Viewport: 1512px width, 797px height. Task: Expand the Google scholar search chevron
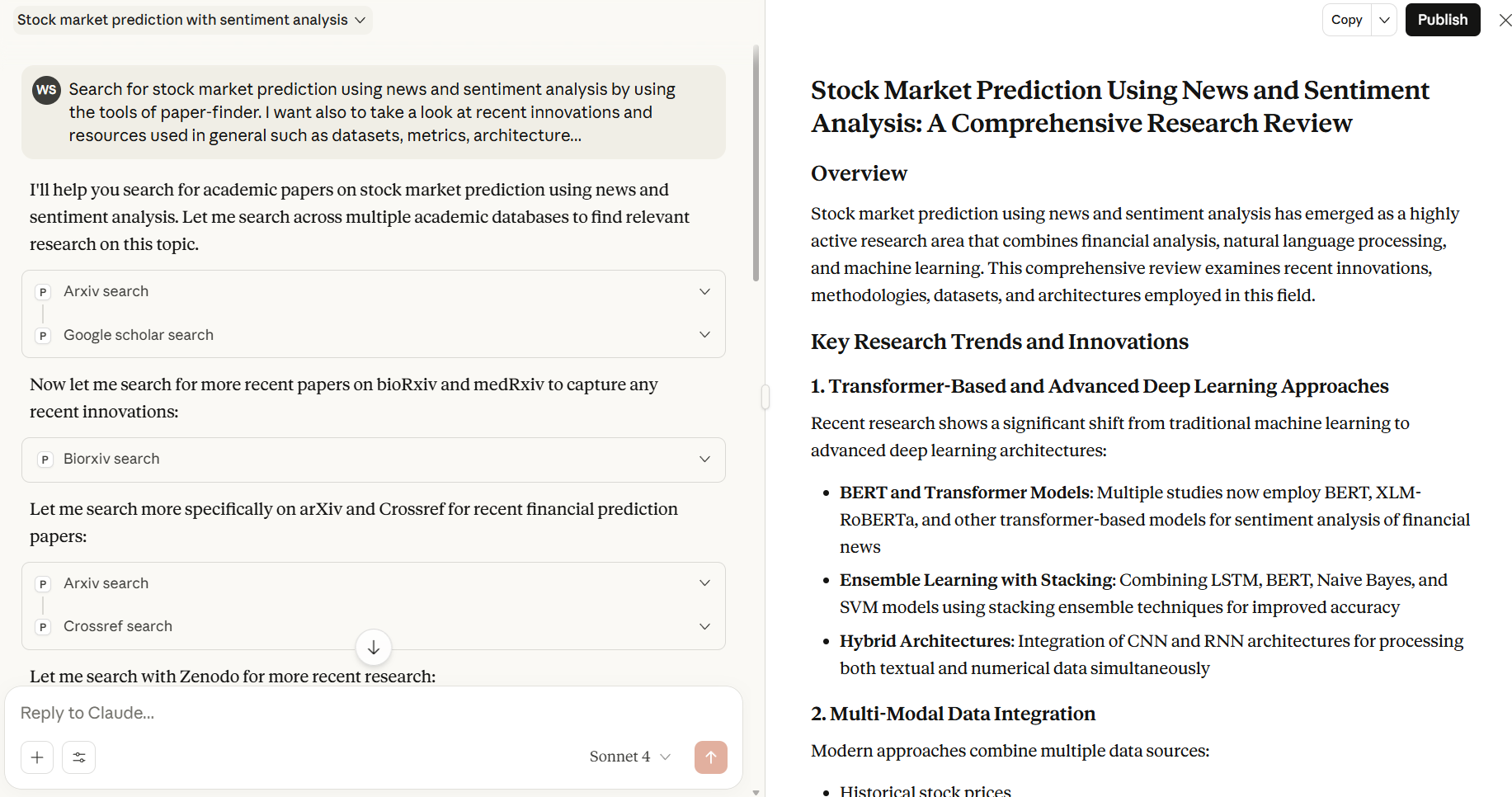pyautogui.click(x=704, y=334)
